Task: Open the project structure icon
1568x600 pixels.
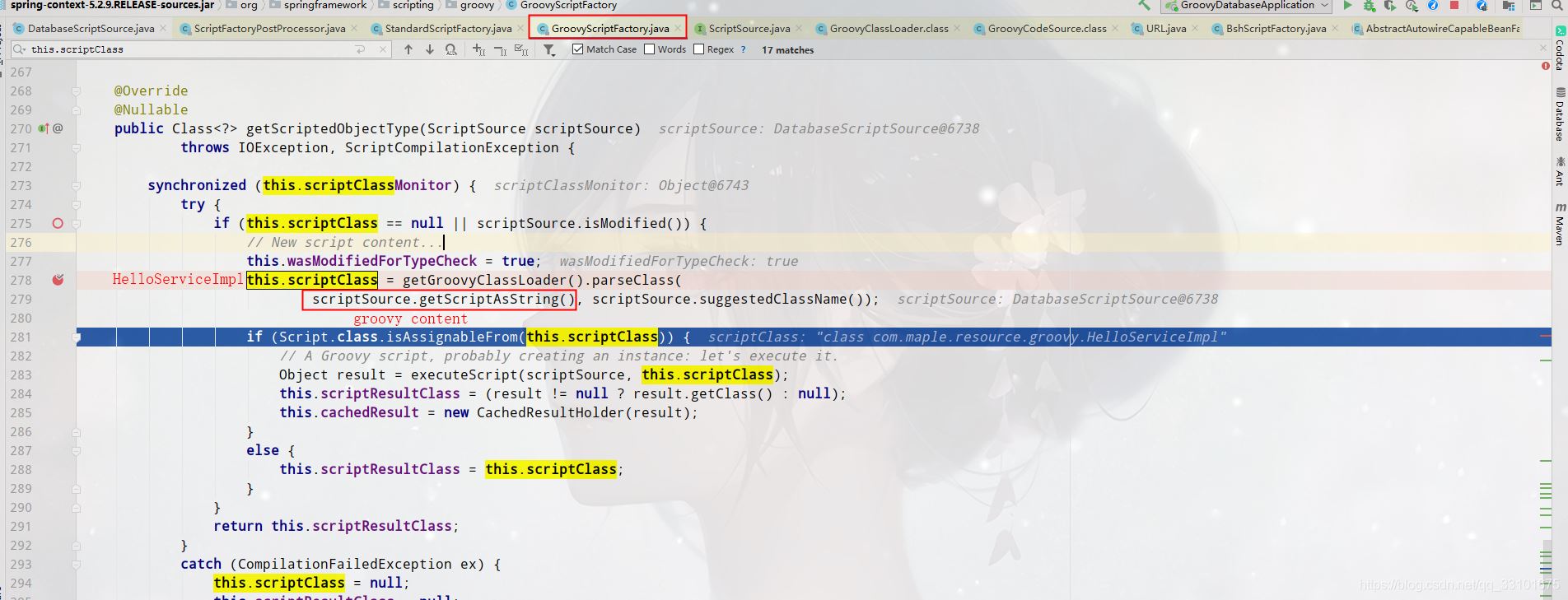Action: coord(1509,5)
